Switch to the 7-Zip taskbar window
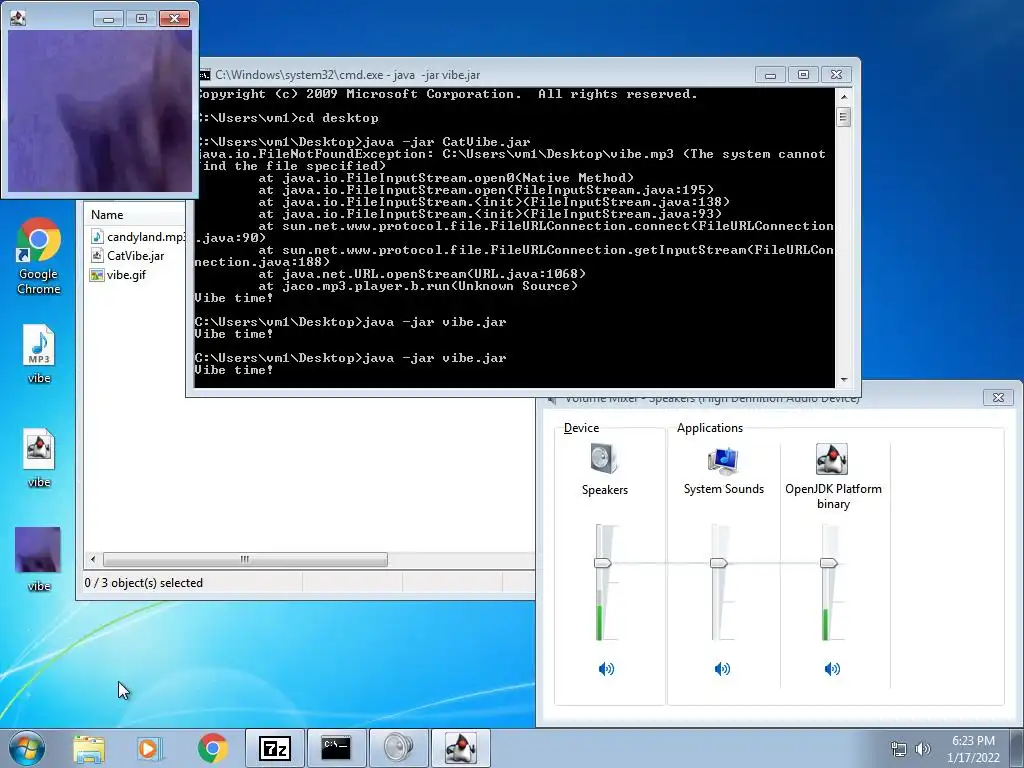The width and height of the screenshot is (1024, 768). (x=274, y=748)
